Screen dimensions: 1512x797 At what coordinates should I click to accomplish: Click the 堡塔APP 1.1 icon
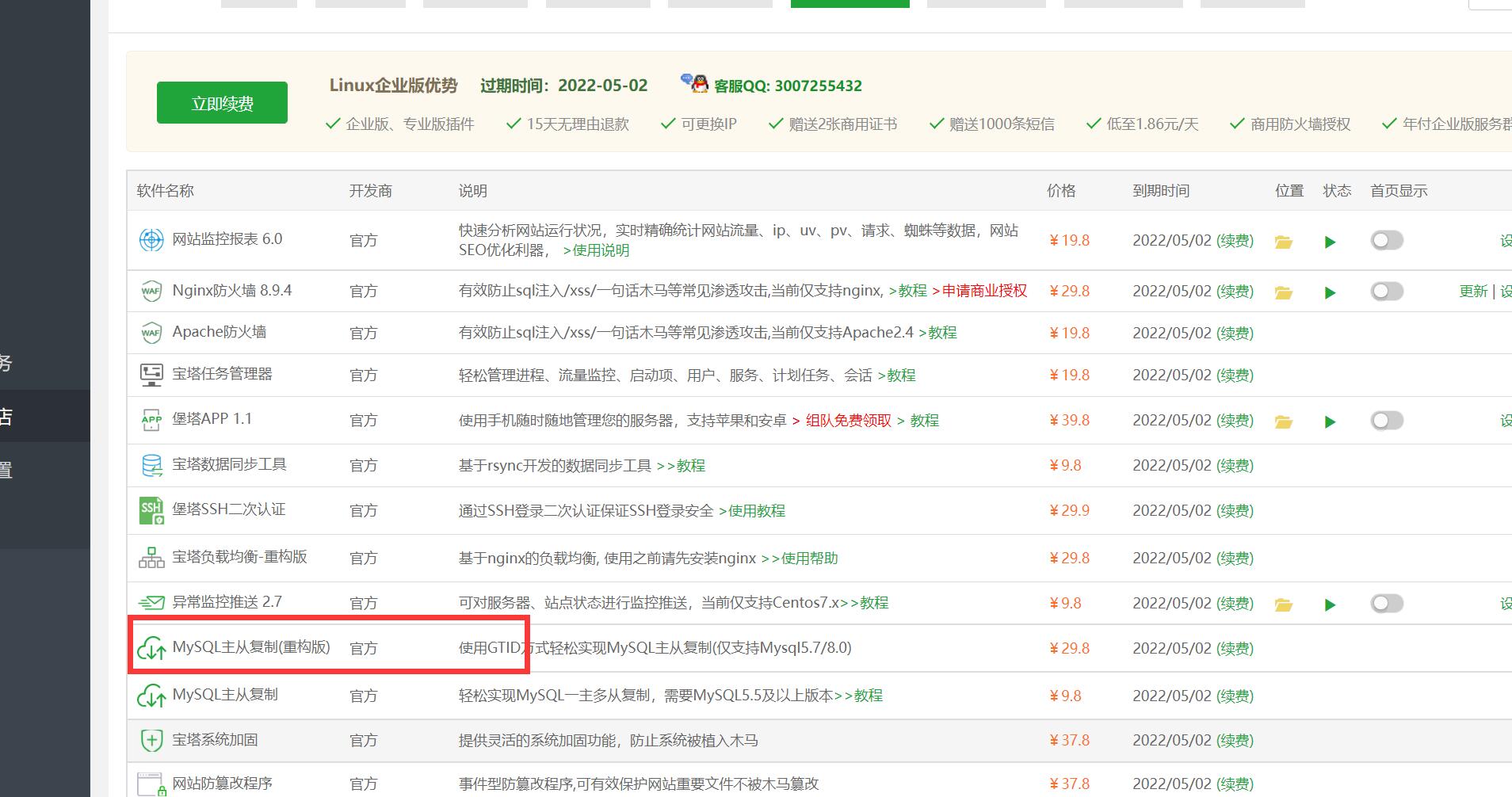(x=151, y=420)
